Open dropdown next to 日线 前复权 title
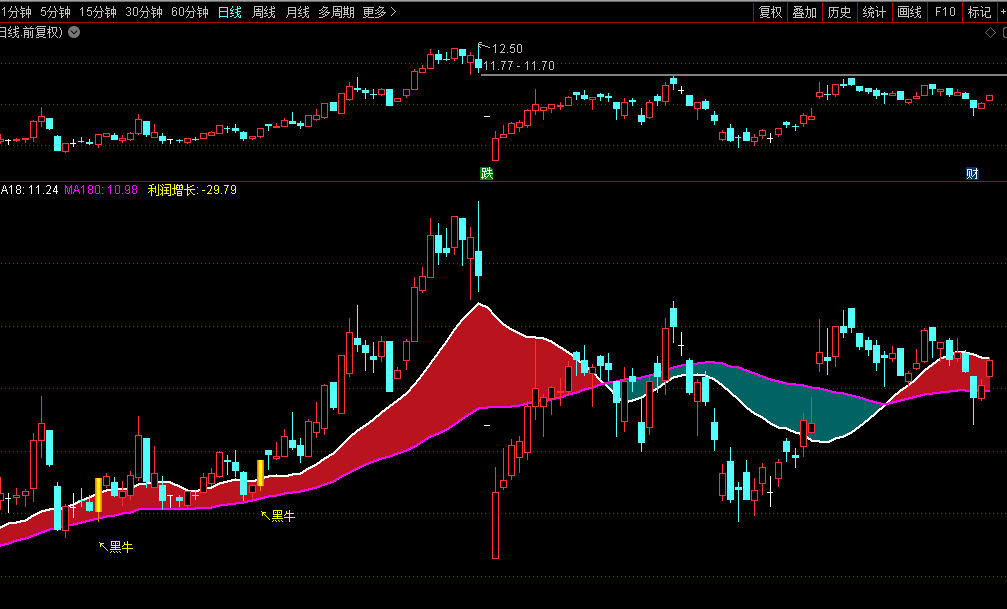 74,32
